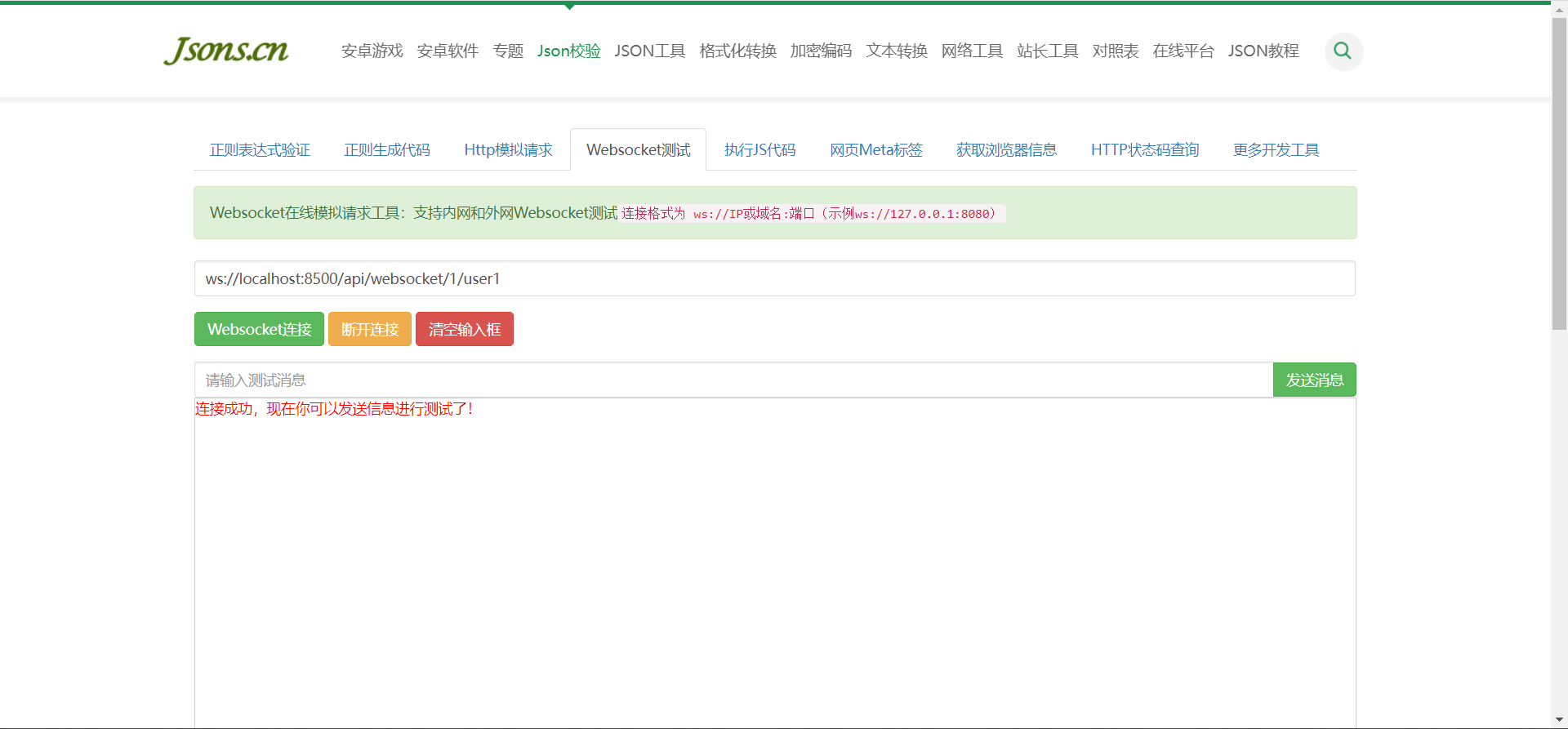Open the Jsons.cn logo homepage

click(226, 51)
